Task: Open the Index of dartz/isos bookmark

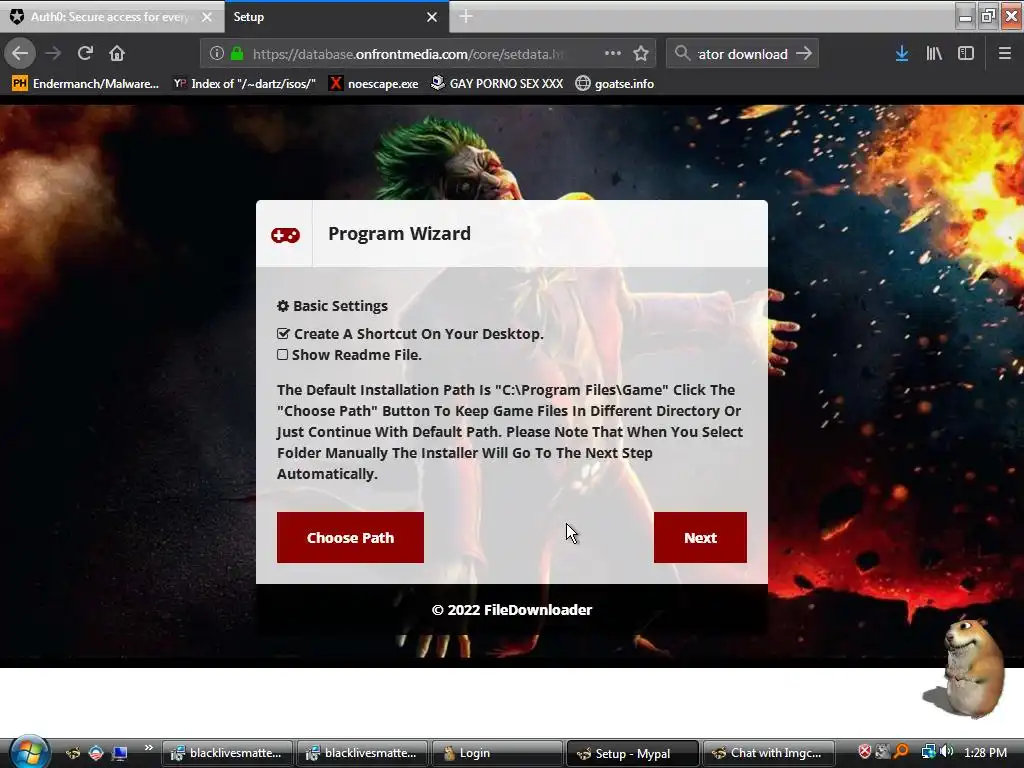Action: click(245, 84)
